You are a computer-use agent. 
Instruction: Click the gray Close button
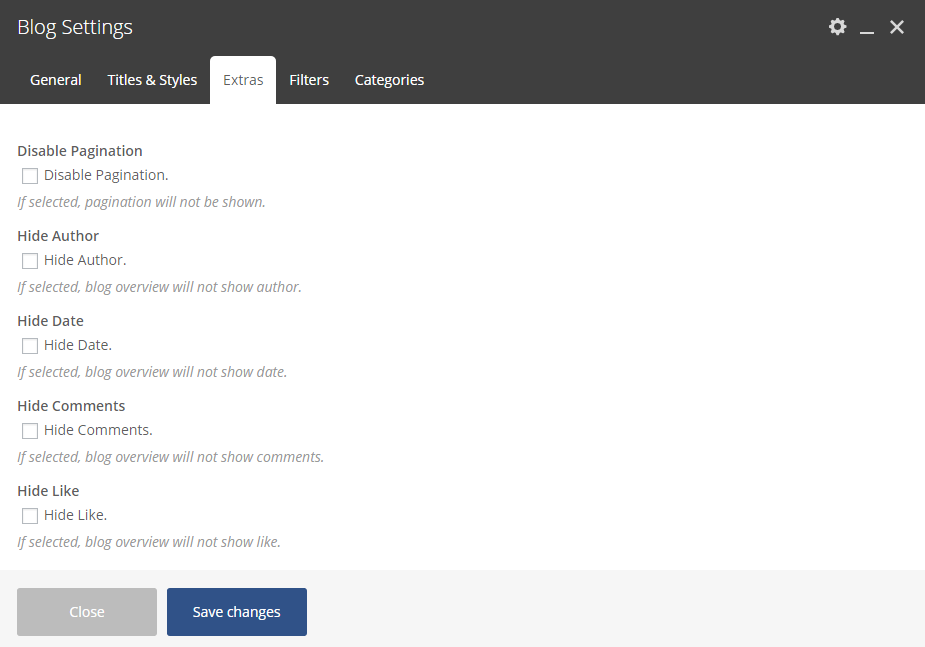(x=87, y=612)
